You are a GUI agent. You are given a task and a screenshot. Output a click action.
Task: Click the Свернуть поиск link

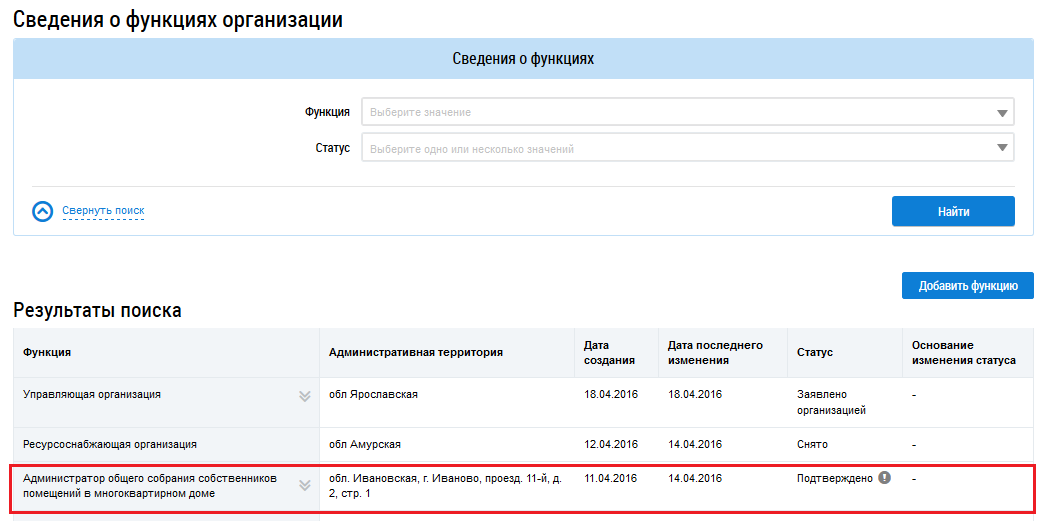pyautogui.click(x=103, y=211)
